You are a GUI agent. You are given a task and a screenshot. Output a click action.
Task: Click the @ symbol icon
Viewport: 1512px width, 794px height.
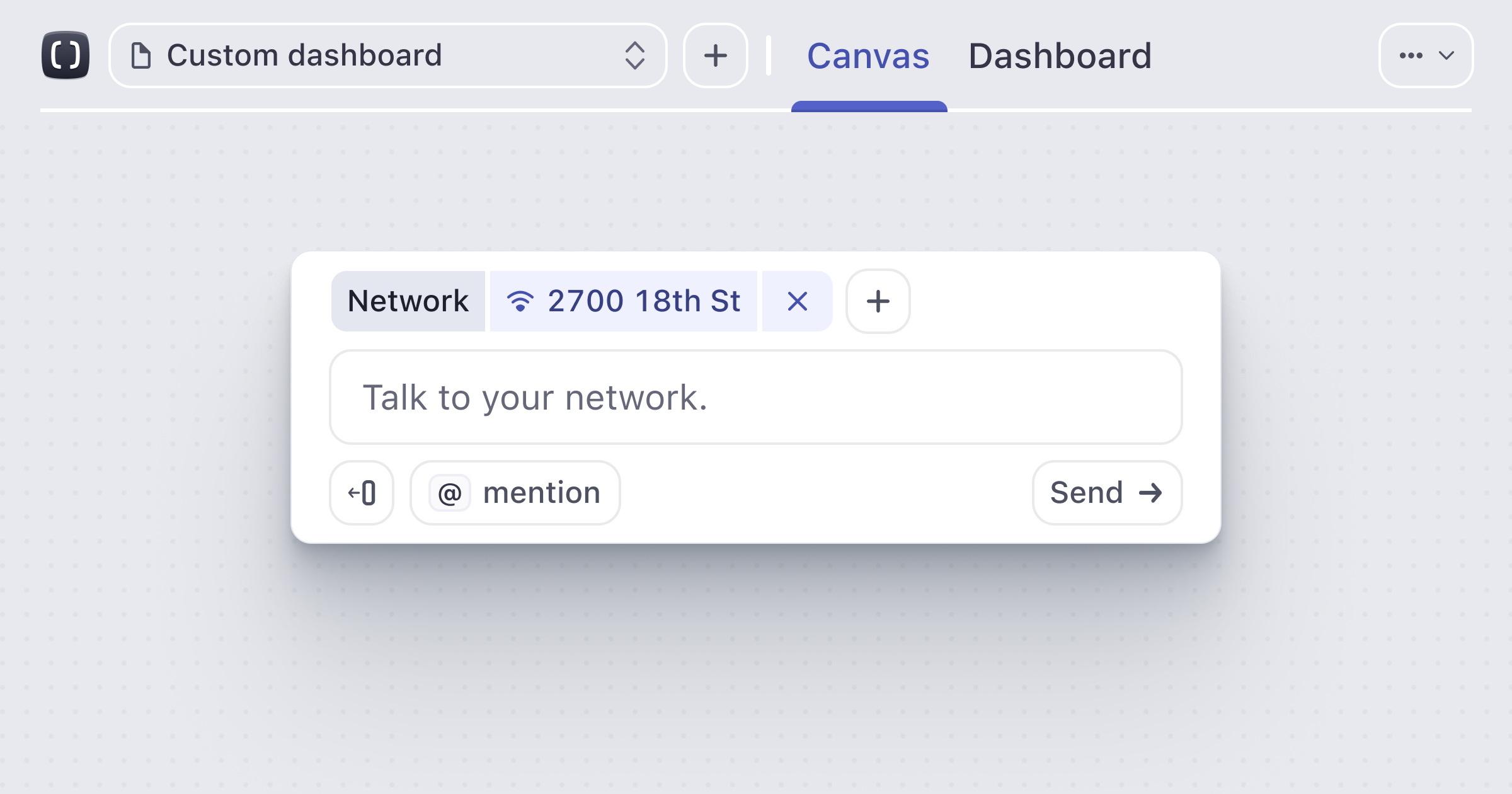(450, 493)
